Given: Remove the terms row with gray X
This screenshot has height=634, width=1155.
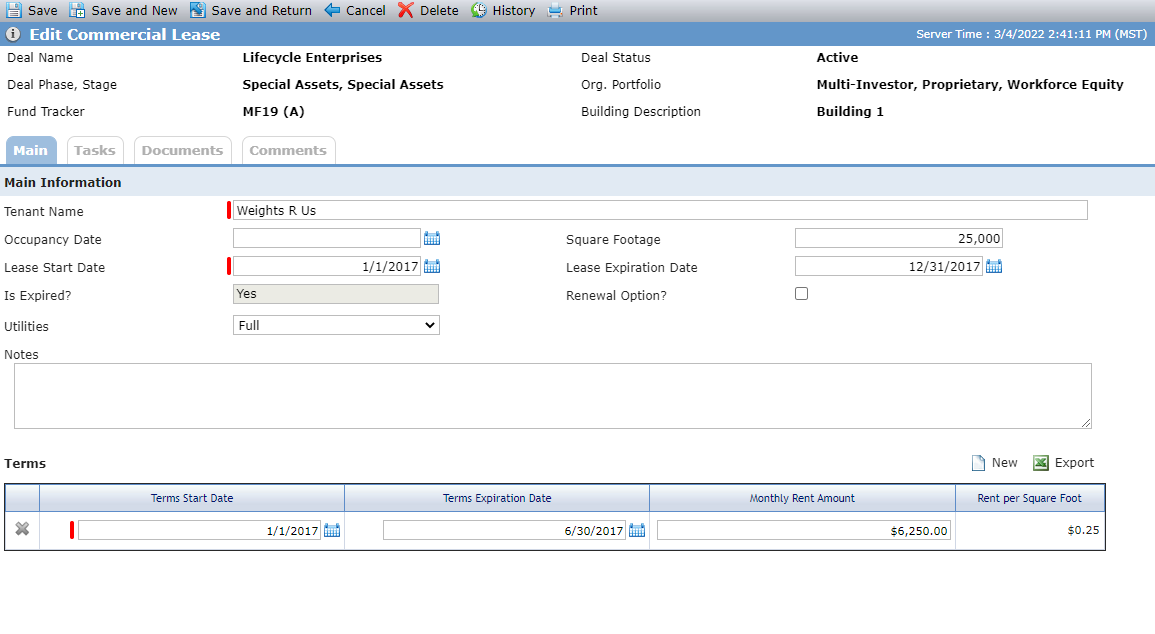Looking at the screenshot, I should pyautogui.click(x=22, y=529).
